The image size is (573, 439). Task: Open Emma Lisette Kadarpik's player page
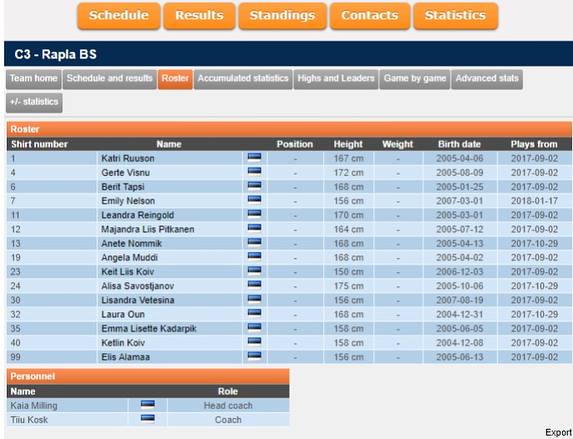149,328
